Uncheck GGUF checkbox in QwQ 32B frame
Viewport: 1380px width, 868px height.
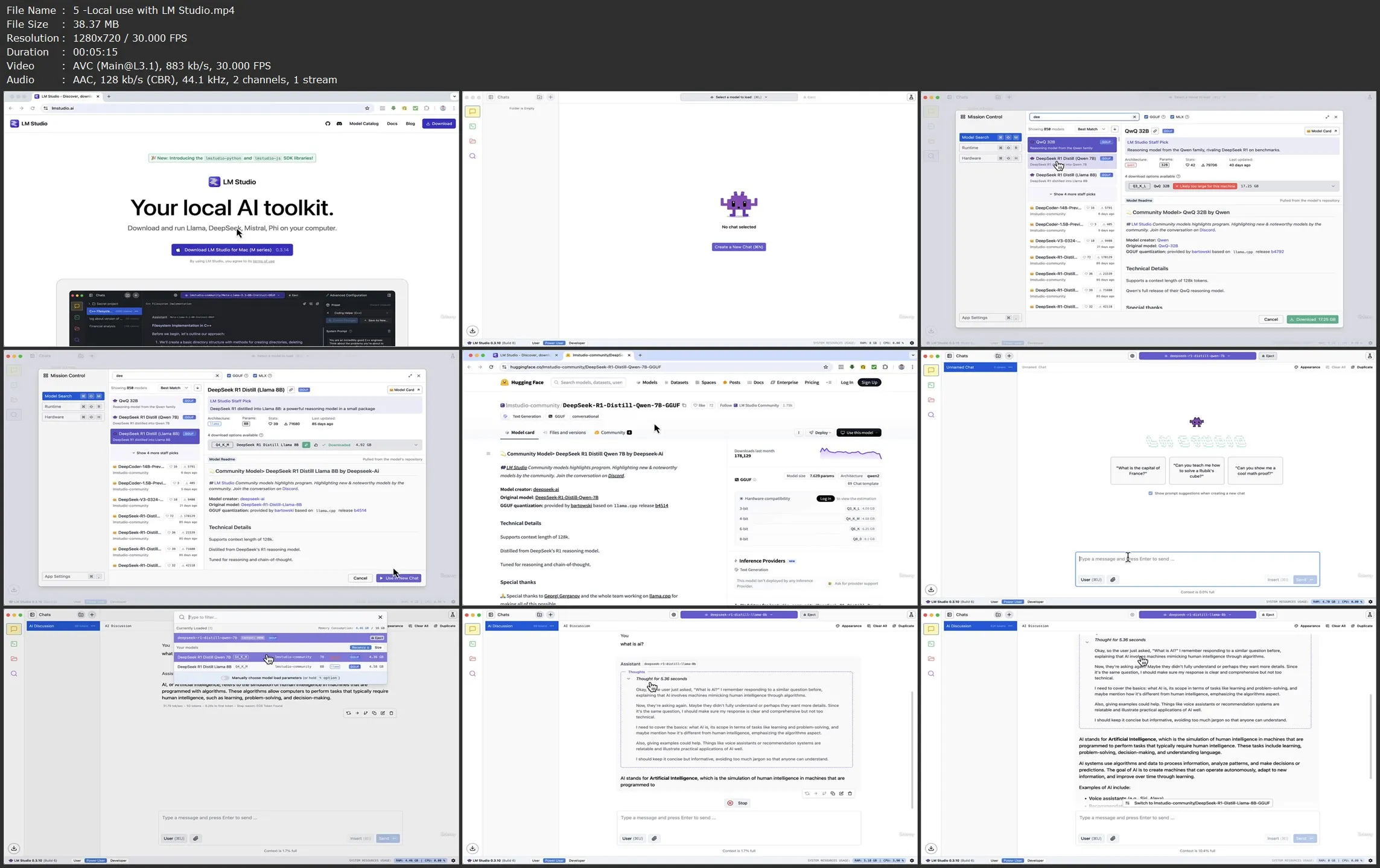tap(1146, 117)
